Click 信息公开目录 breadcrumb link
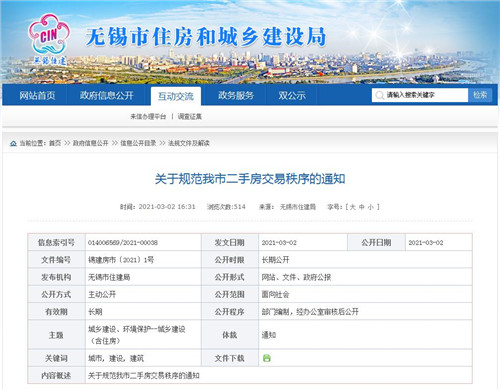500x390 pixels. 138,143
